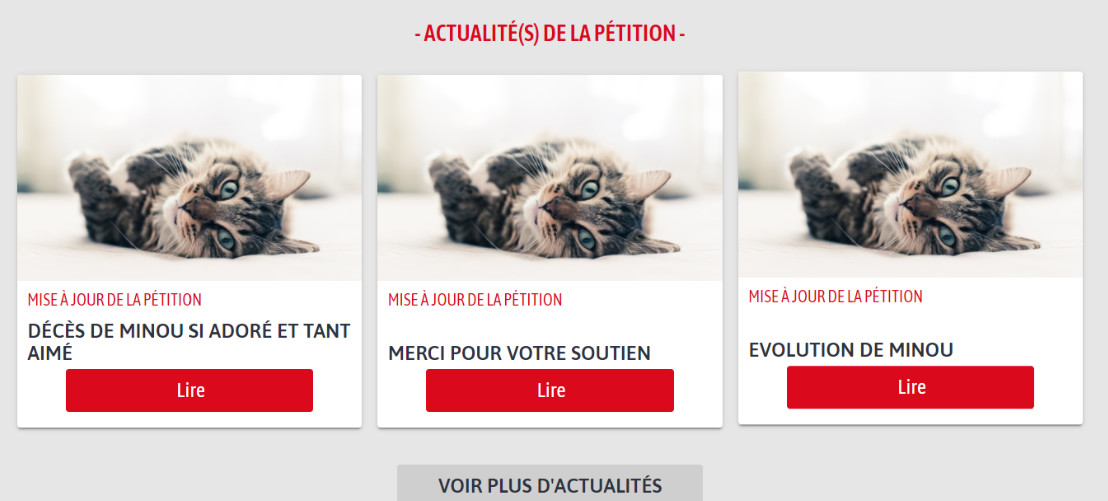Open the Evolution de Minou headline
The image size is (1108, 501).
tap(850, 350)
